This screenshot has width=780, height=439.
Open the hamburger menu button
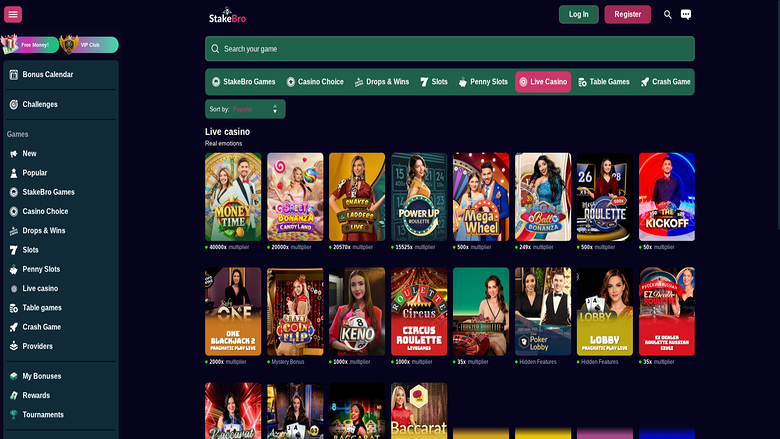point(13,14)
